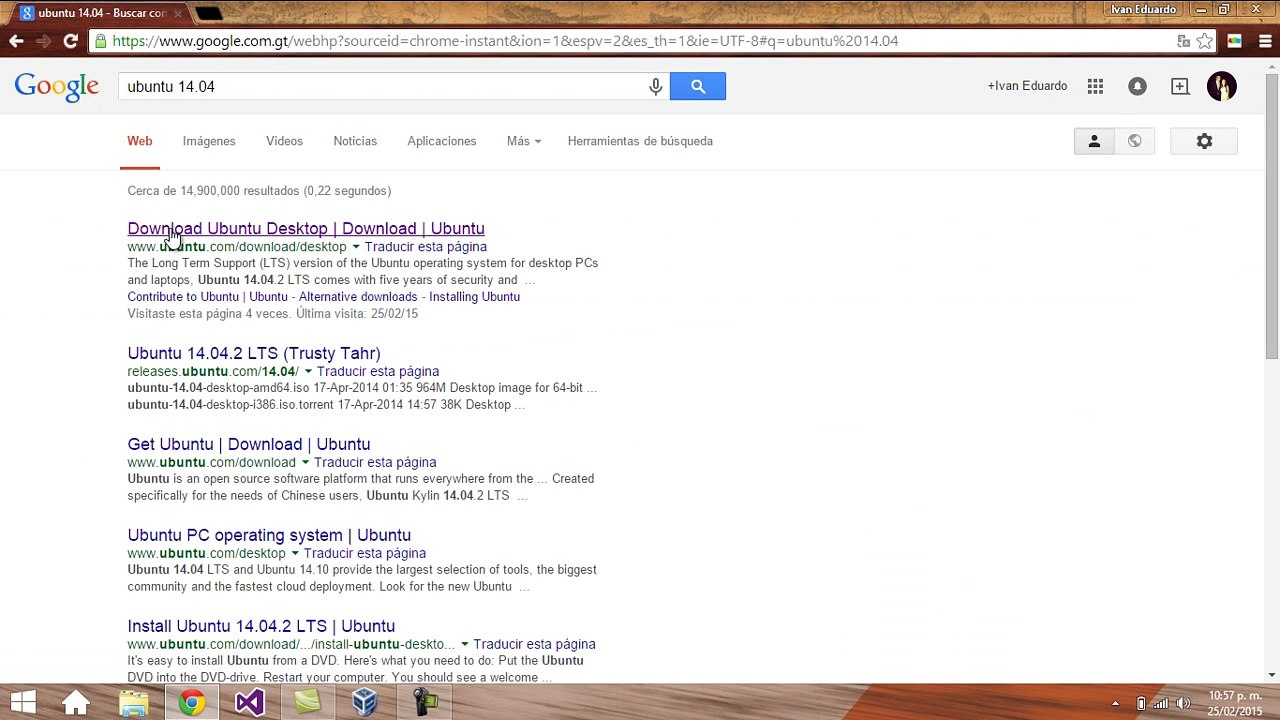
Task: Click the blue magnifier search button
Action: [x=698, y=87]
